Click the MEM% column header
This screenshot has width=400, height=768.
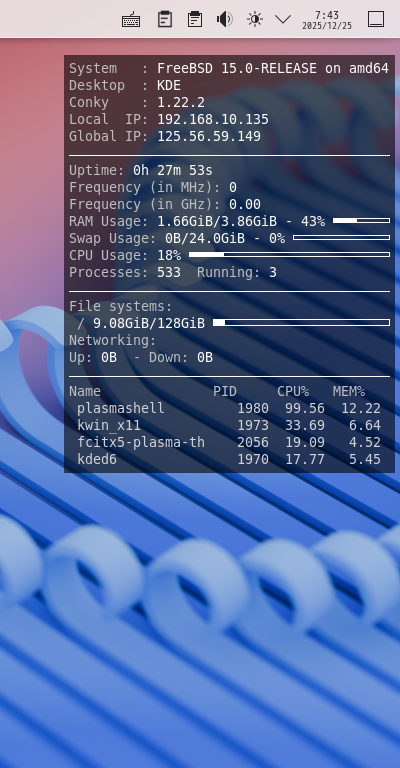point(349,391)
